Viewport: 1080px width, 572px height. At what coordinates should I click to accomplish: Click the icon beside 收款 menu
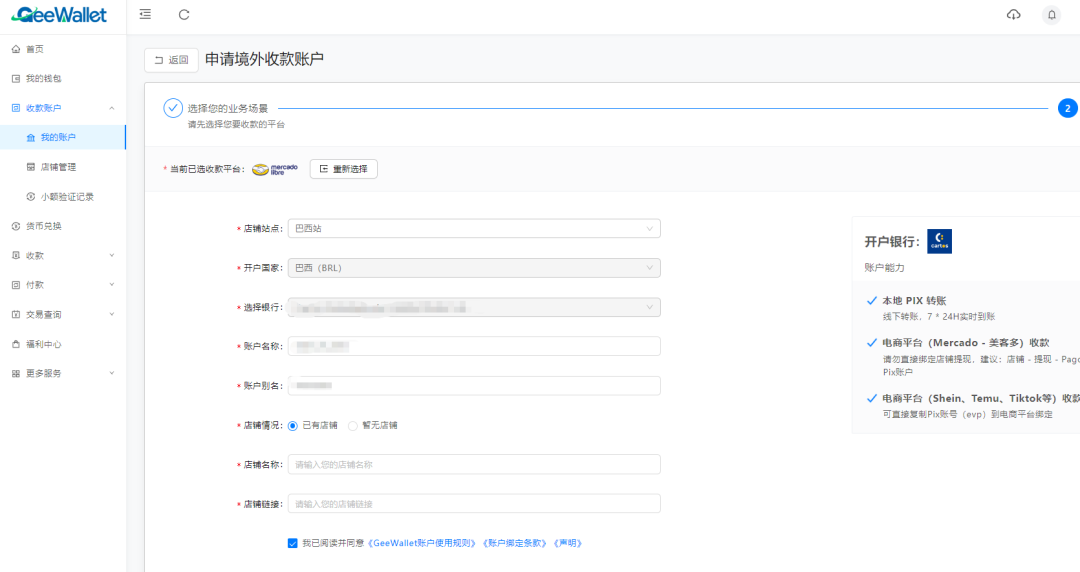[x=16, y=256]
